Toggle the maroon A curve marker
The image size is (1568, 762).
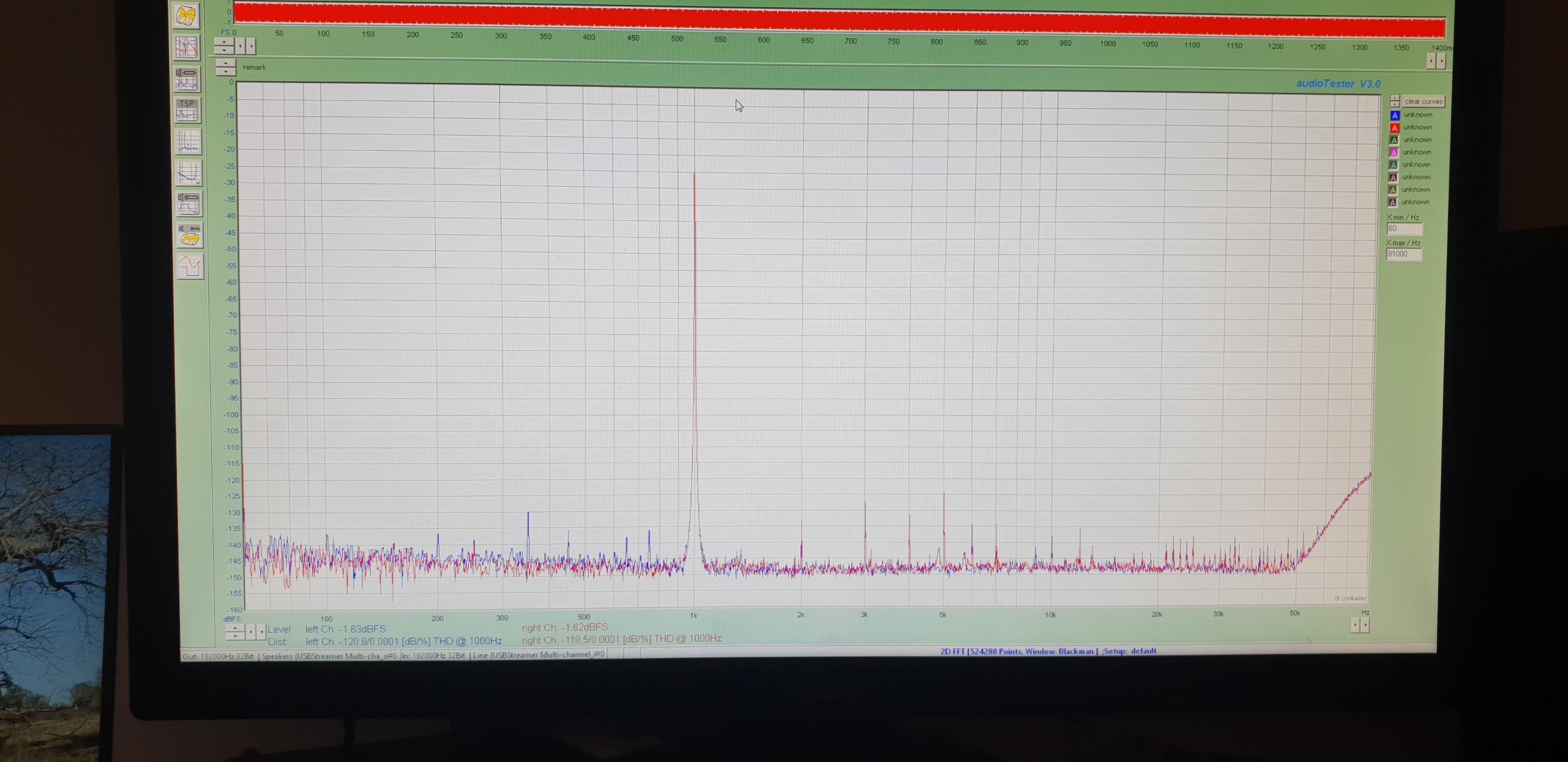point(1393,178)
